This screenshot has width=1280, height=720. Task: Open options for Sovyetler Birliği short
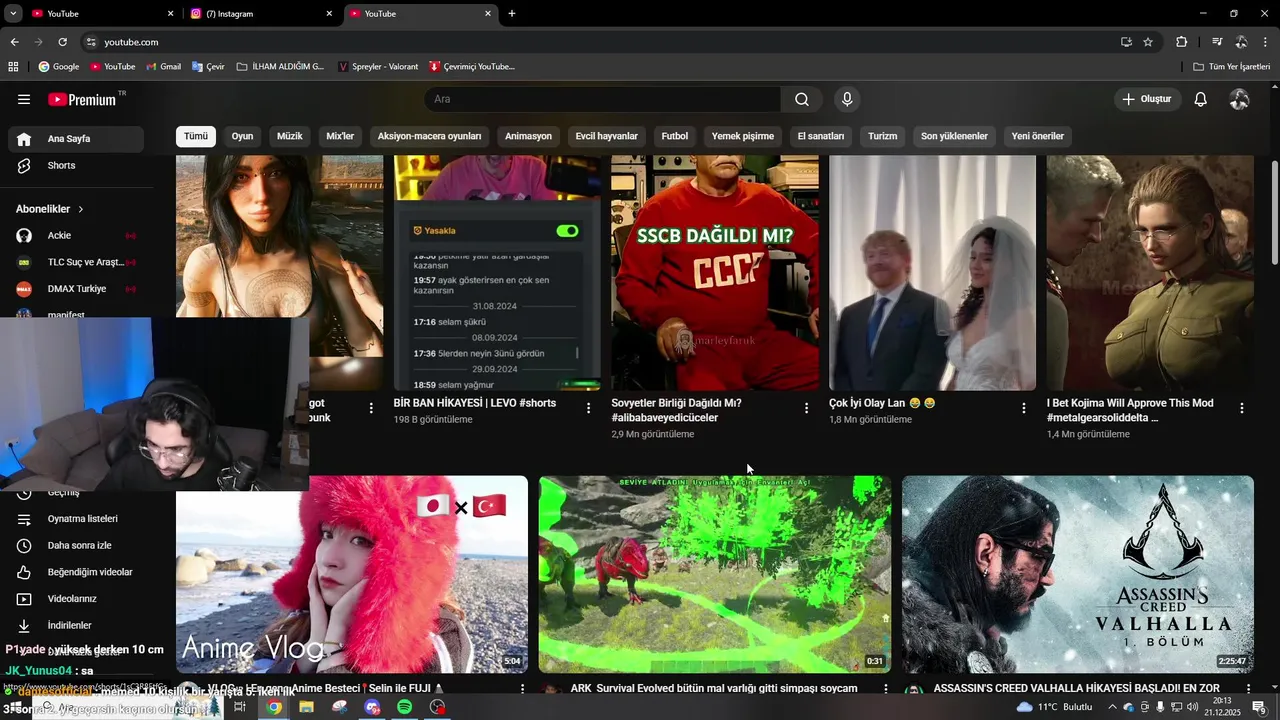pyautogui.click(x=806, y=408)
